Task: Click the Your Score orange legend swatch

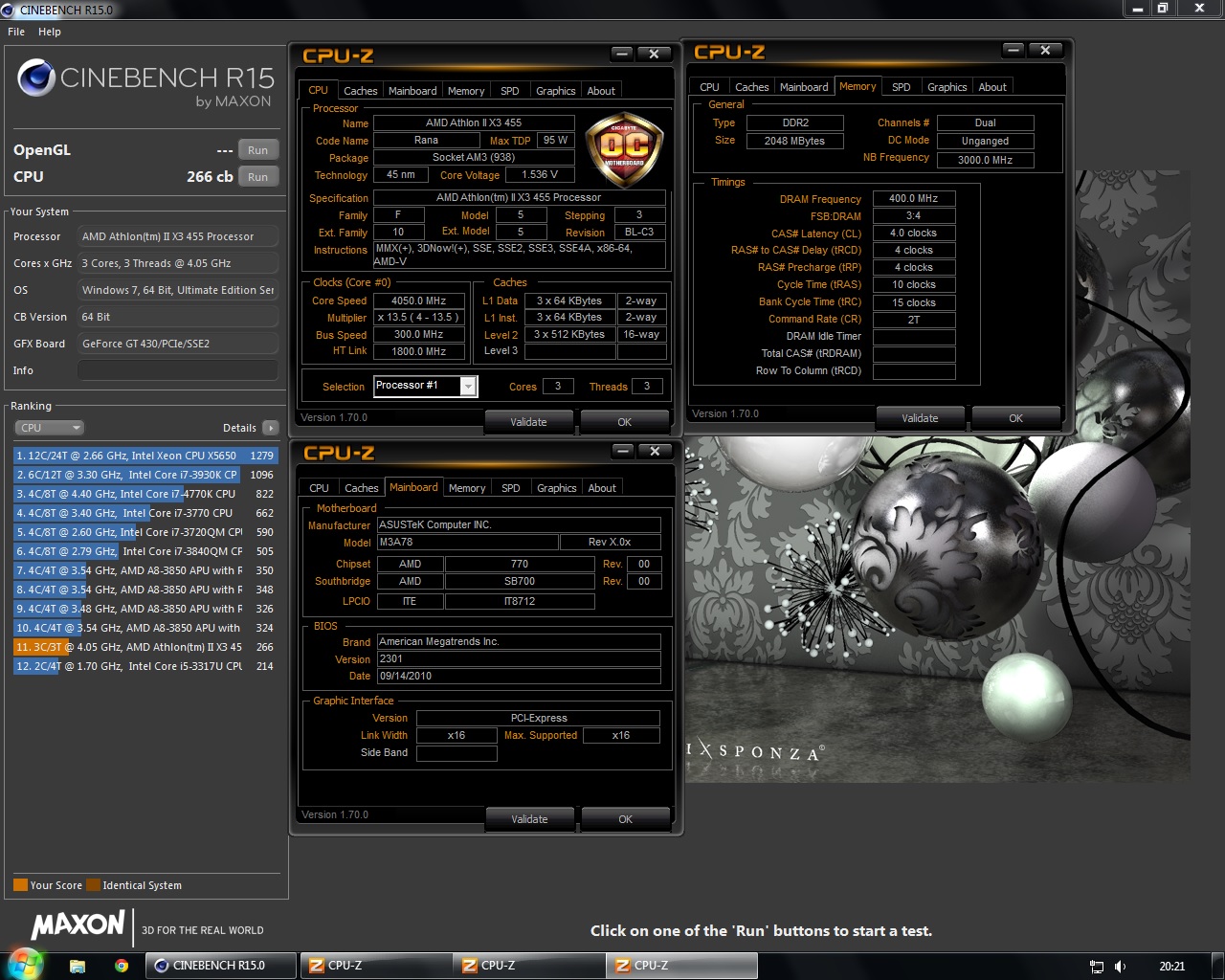Action: 20,885
